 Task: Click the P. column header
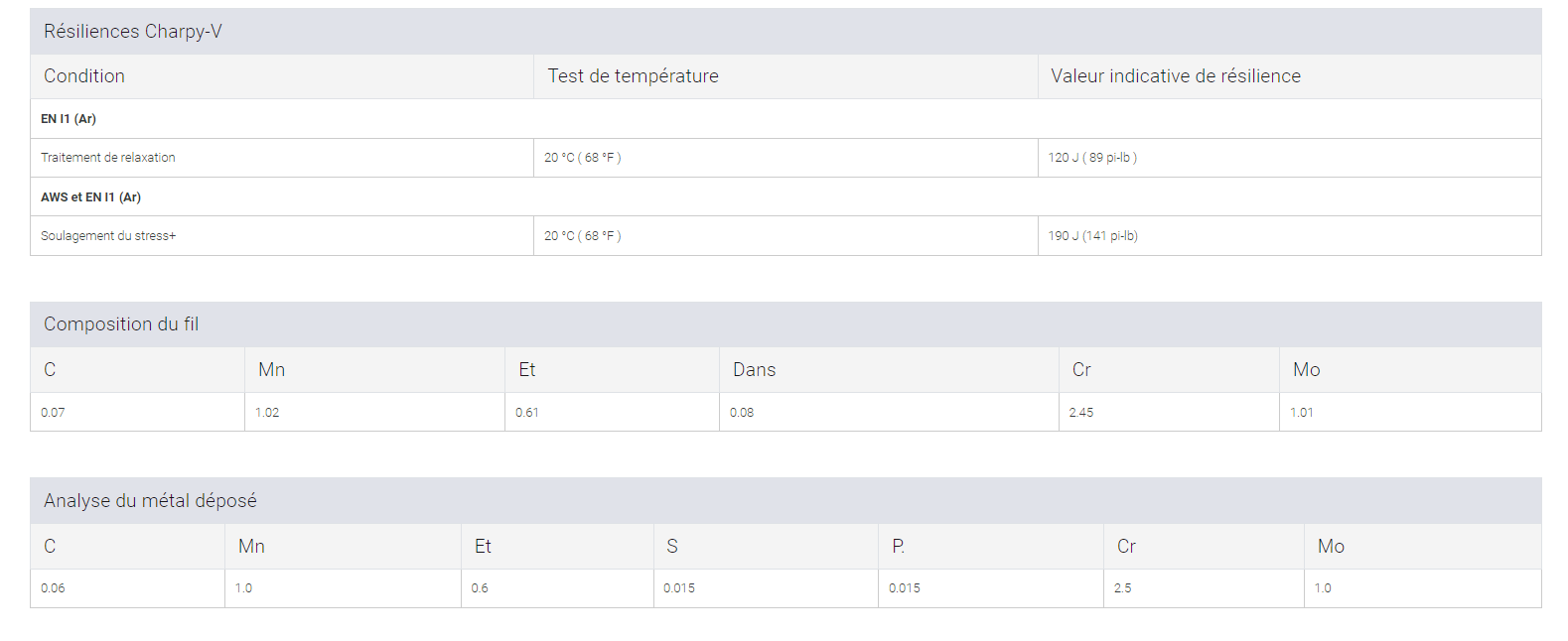[x=898, y=547]
